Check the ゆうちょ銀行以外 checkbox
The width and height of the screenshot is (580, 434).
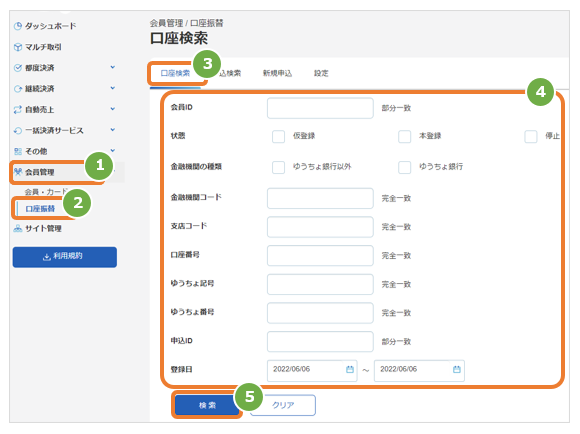click(x=278, y=167)
